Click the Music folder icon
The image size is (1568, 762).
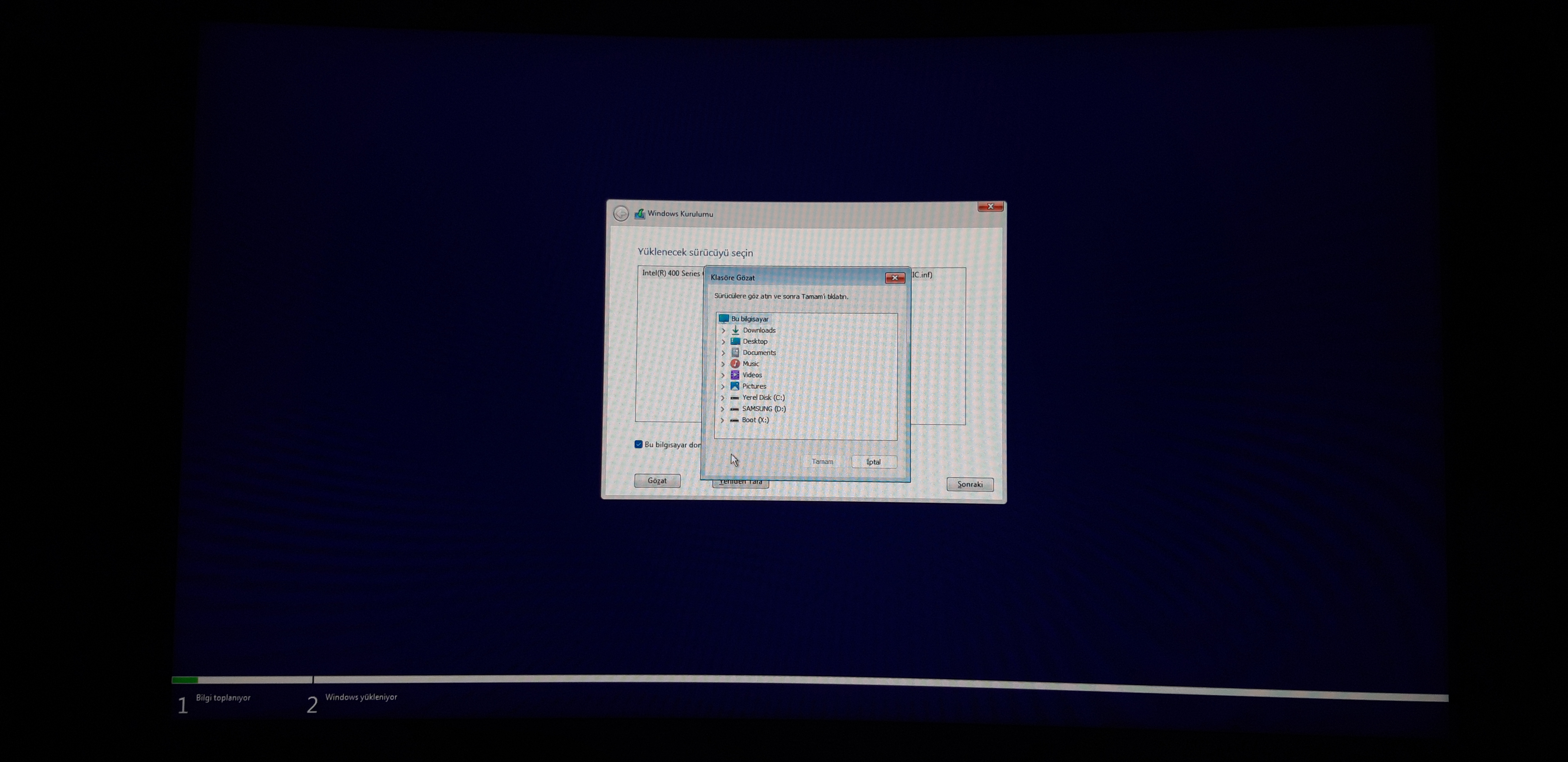pos(735,364)
